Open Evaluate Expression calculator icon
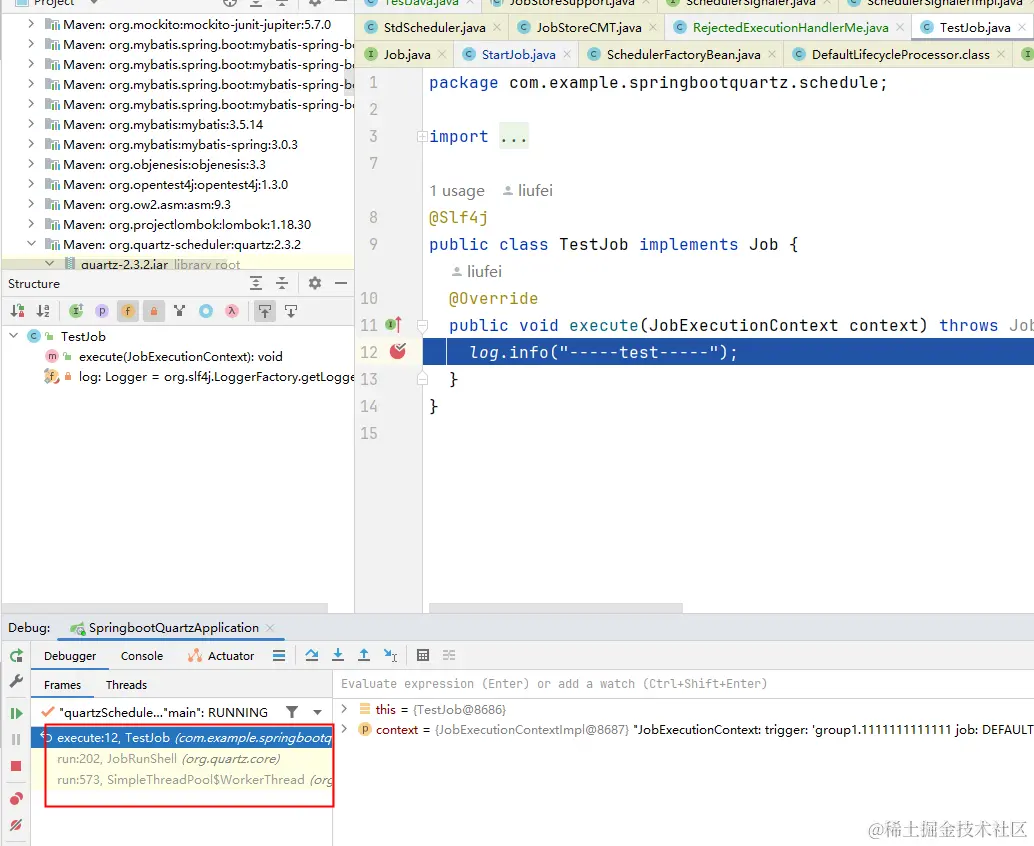 pyautogui.click(x=423, y=655)
